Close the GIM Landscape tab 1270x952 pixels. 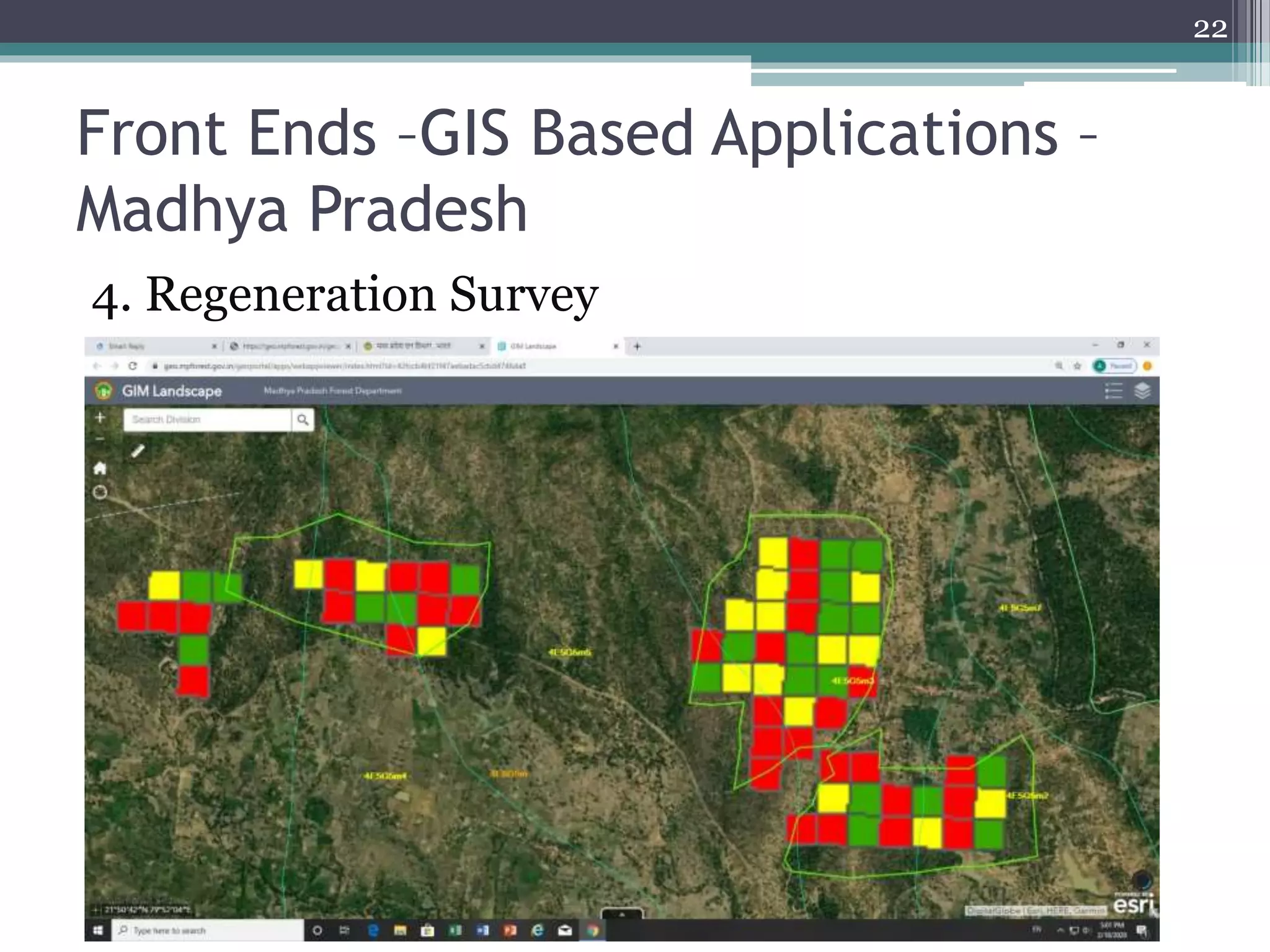616,346
